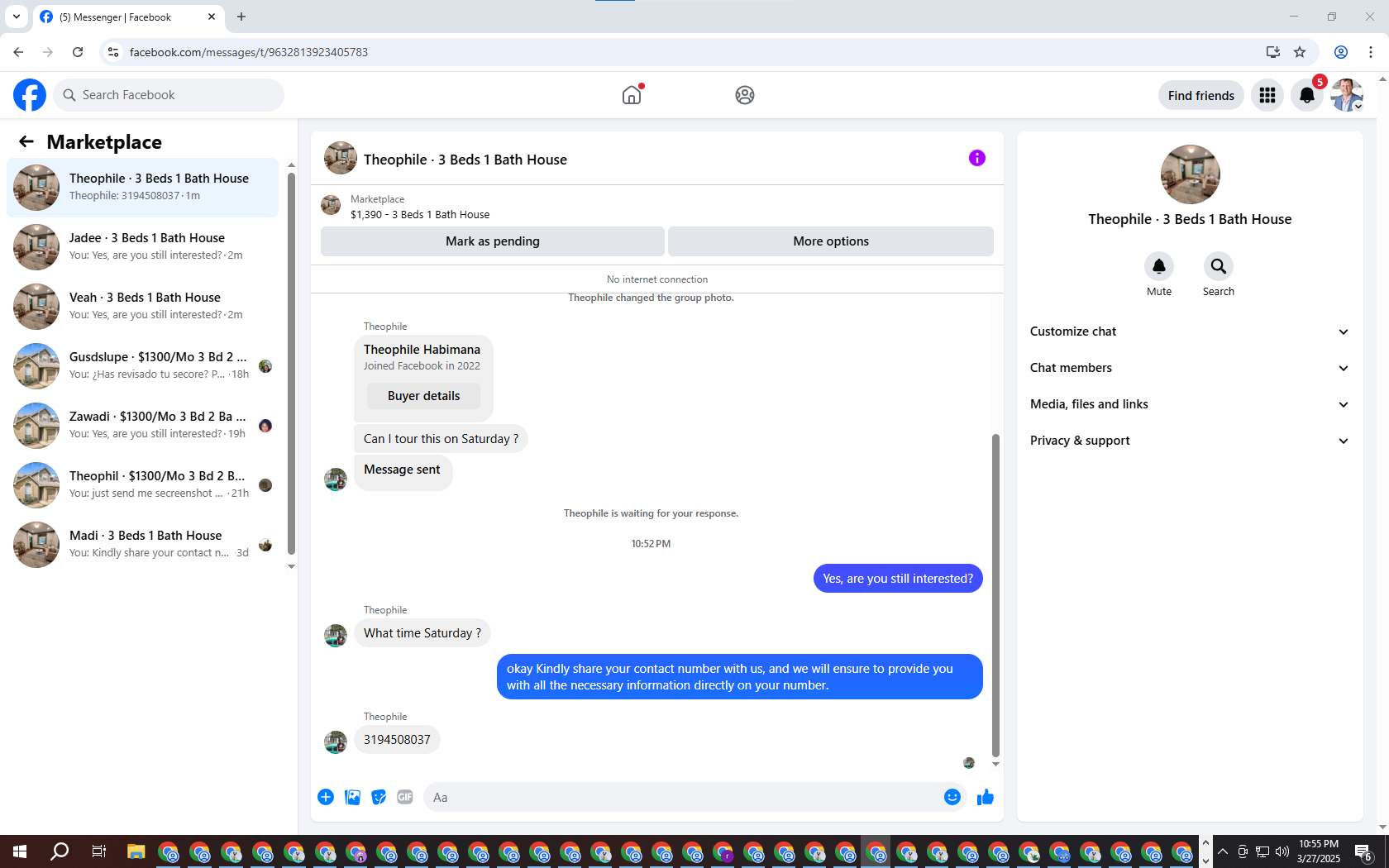Image resolution: width=1389 pixels, height=868 pixels.
Task: Show hidden system tray icons
Action: pyautogui.click(x=1223, y=851)
